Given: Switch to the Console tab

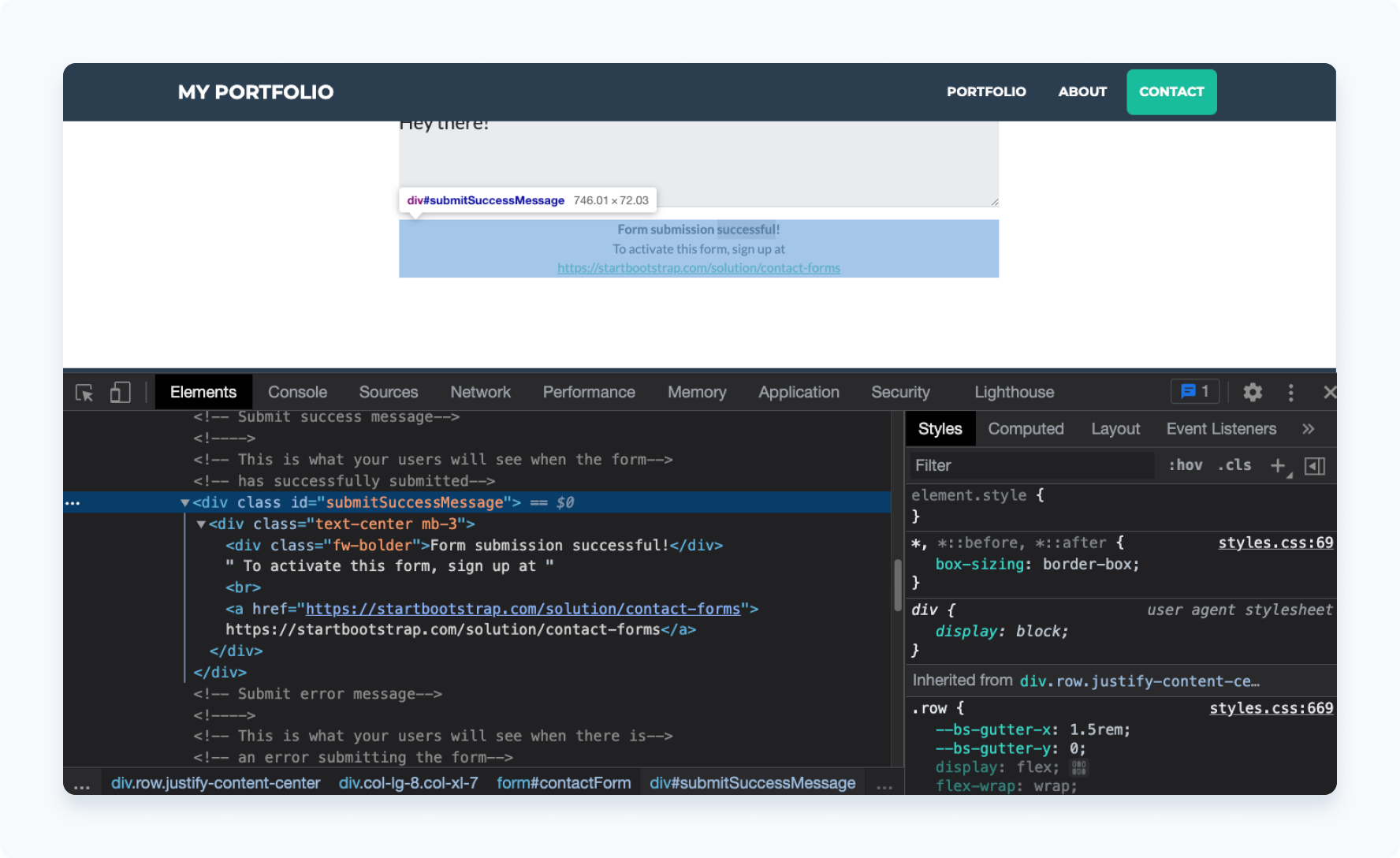Looking at the screenshot, I should [297, 392].
